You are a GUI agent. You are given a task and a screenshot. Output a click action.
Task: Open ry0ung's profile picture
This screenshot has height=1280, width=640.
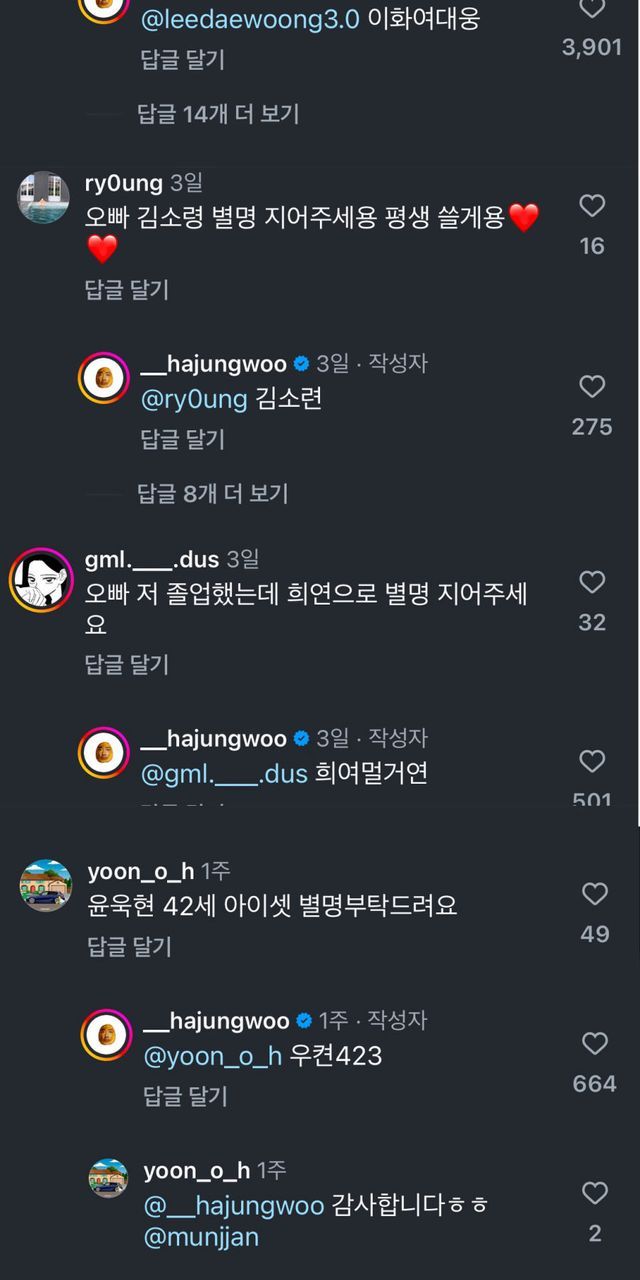(x=43, y=197)
